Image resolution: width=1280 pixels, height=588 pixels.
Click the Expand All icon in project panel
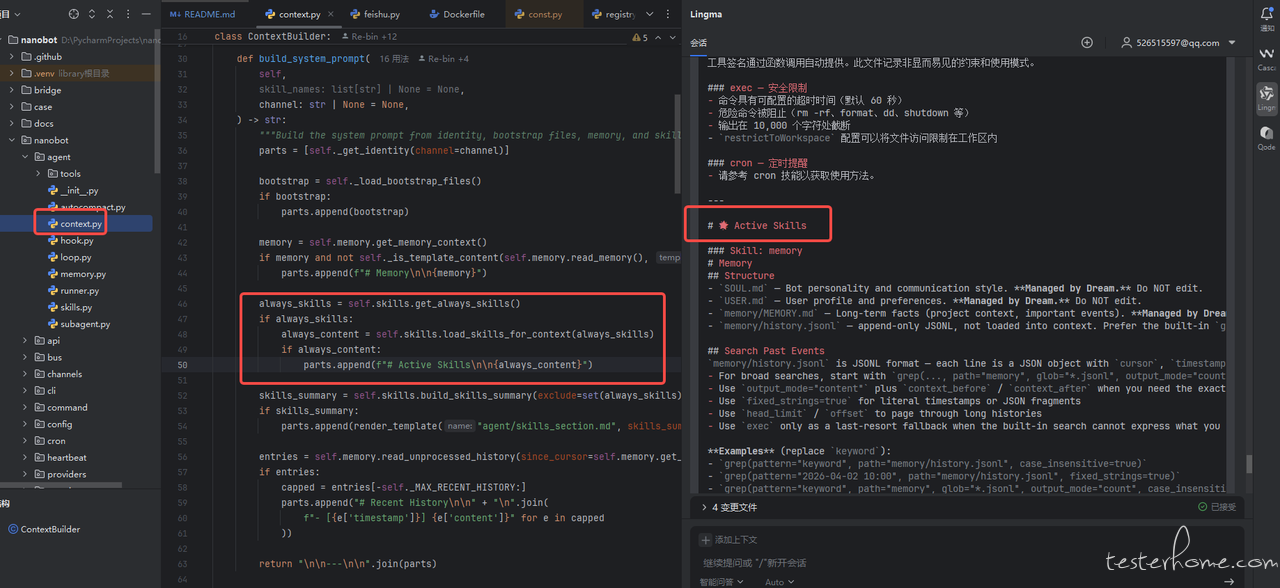click(x=93, y=14)
